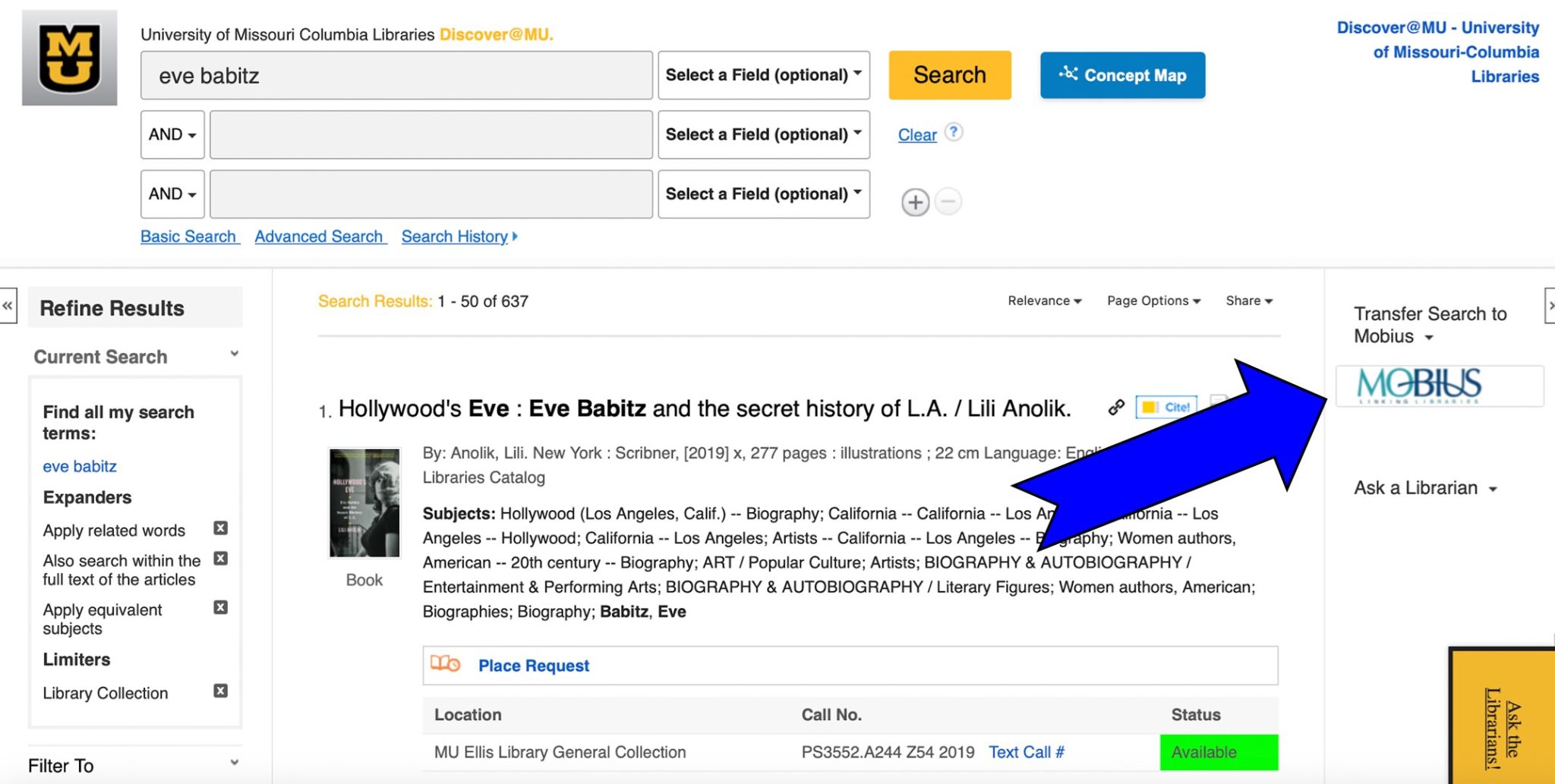Open first Select a Field dropdown
The width and height of the screenshot is (1555, 784).
pos(763,75)
